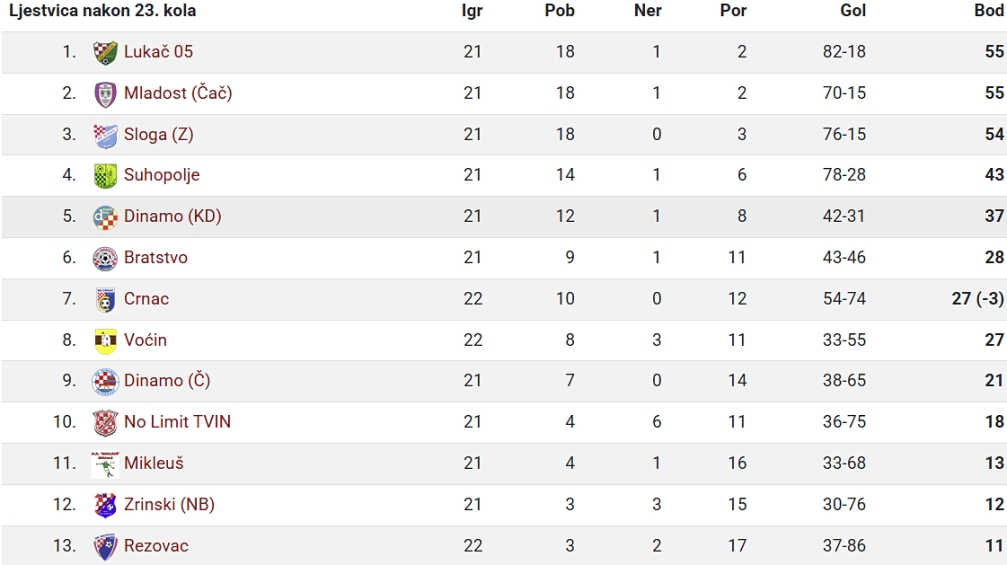Open the Suhopolje team page link
This screenshot has height=565, width=1007.
(162, 175)
